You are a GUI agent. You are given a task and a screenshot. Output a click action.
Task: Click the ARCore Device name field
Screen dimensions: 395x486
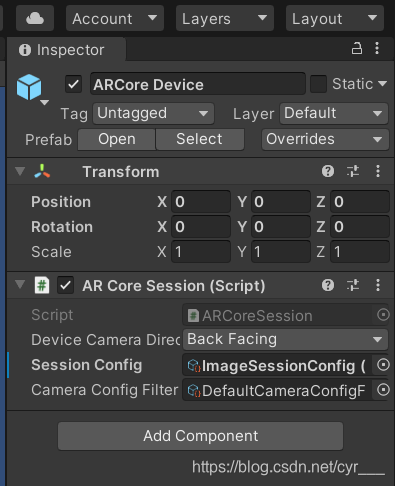click(198, 84)
